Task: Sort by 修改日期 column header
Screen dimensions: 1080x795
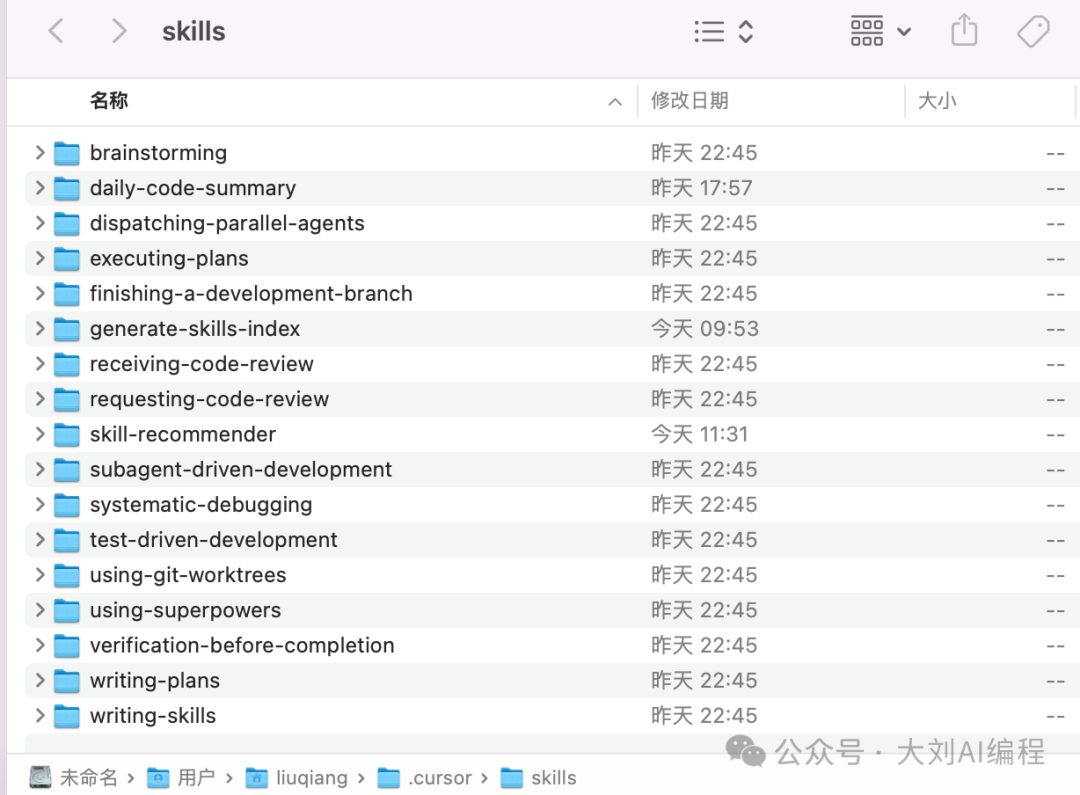Action: [x=689, y=101]
